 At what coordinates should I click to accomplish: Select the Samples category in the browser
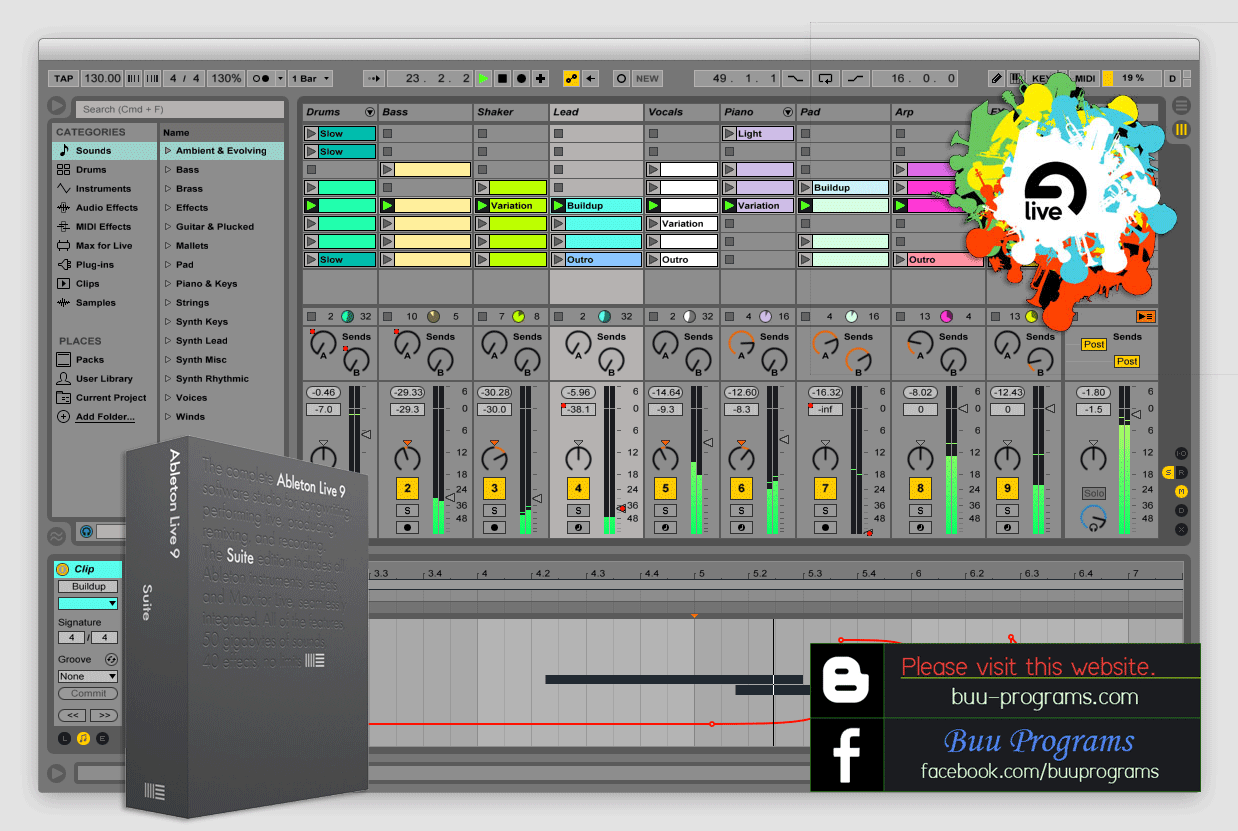pos(97,302)
